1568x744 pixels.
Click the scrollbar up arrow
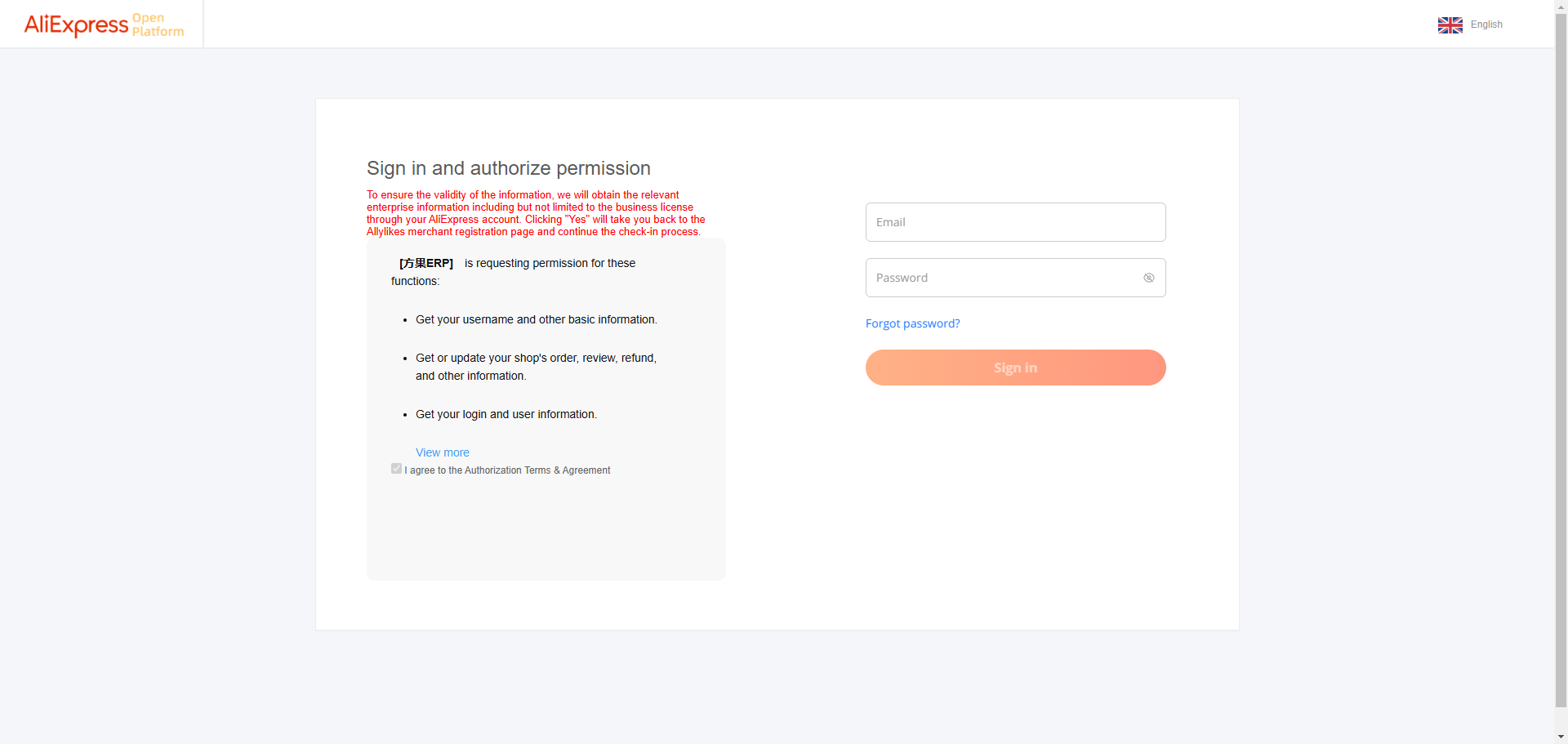coord(1561,6)
